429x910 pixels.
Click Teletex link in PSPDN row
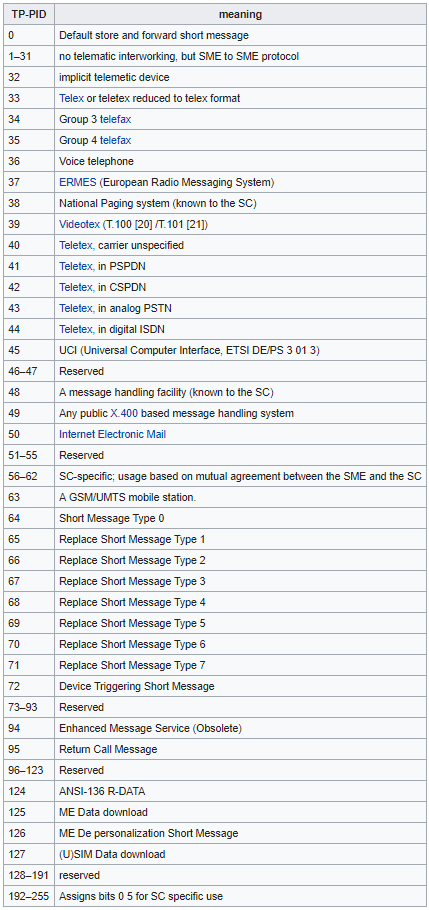76,266
